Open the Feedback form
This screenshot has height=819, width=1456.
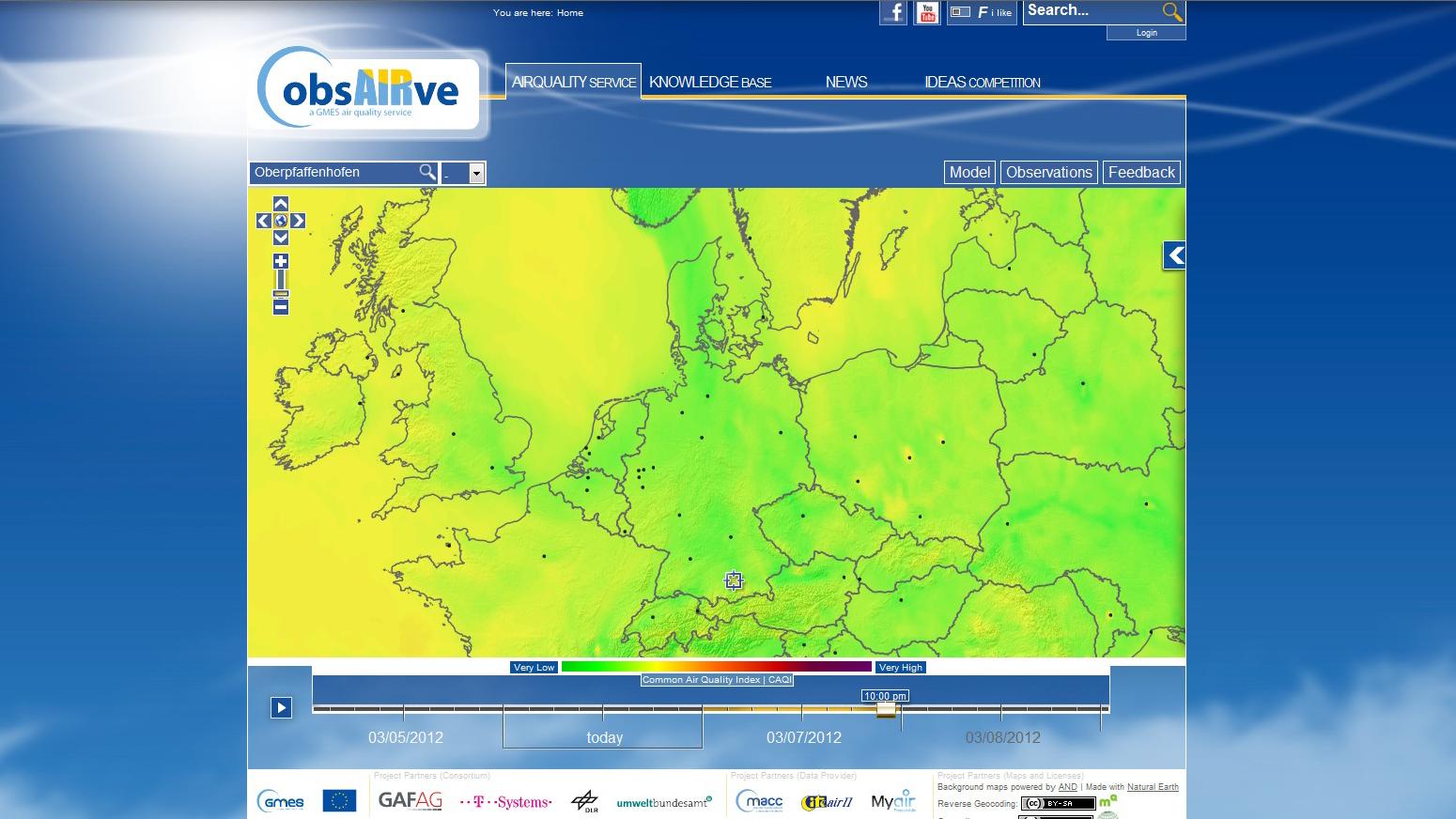[x=1141, y=172]
